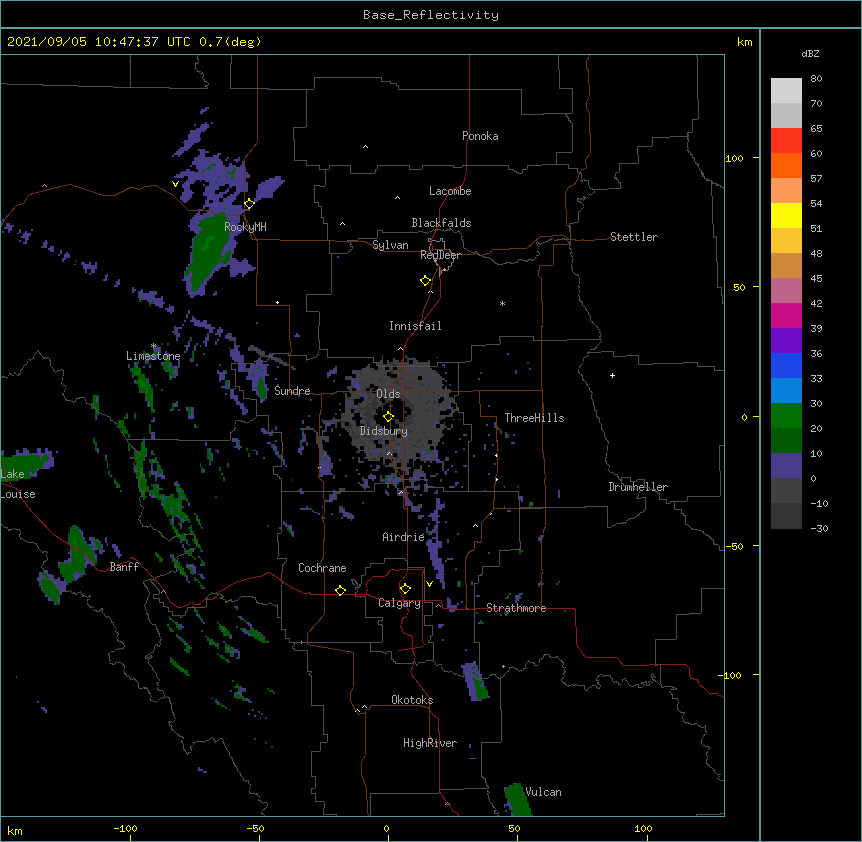Click the ThreeHills city label
Image resolution: width=862 pixels, height=842 pixels.
point(534,418)
